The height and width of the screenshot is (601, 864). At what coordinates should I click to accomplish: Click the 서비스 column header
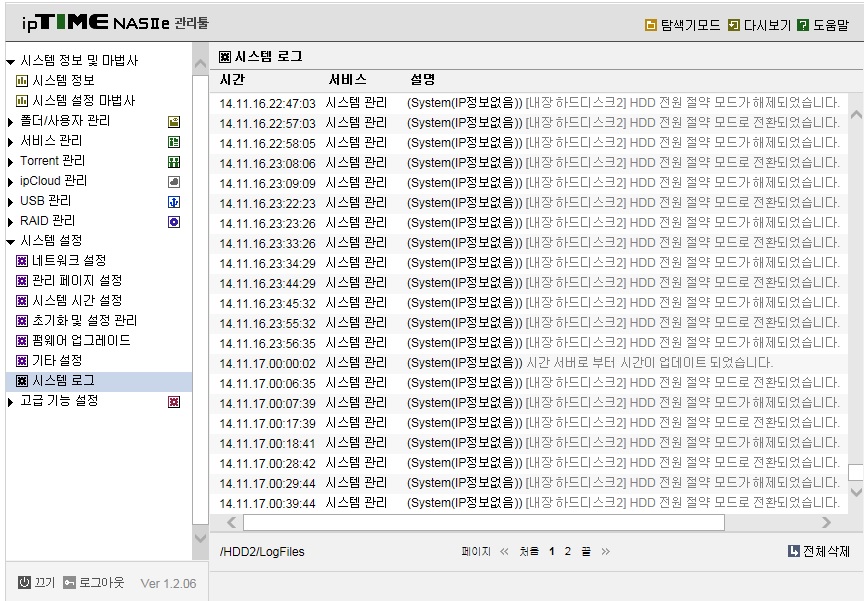point(347,79)
